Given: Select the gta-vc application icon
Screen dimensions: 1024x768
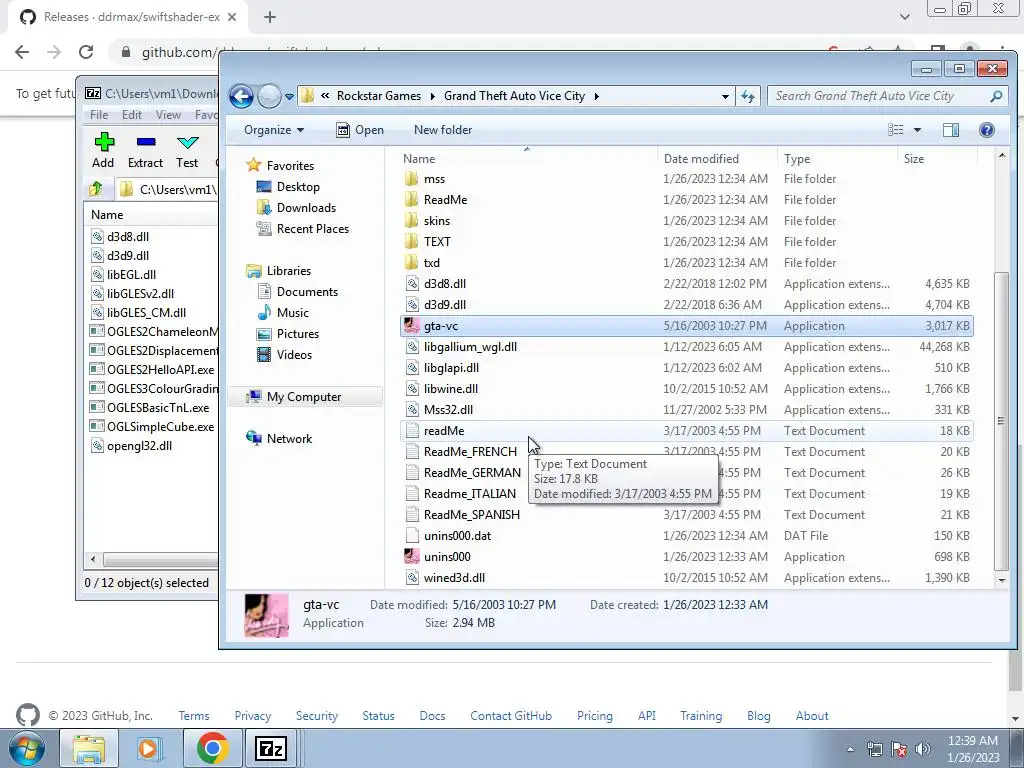Looking at the screenshot, I should pos(412,326).
